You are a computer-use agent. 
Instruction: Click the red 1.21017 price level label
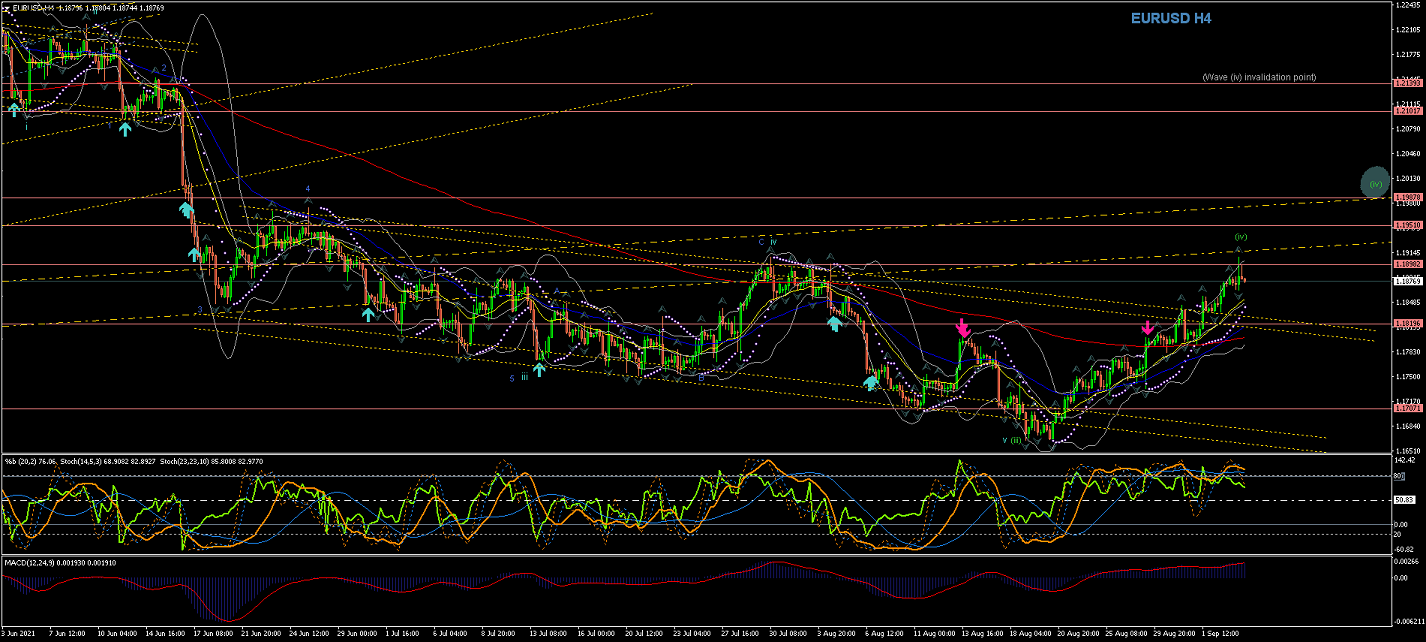[1408, 112]
